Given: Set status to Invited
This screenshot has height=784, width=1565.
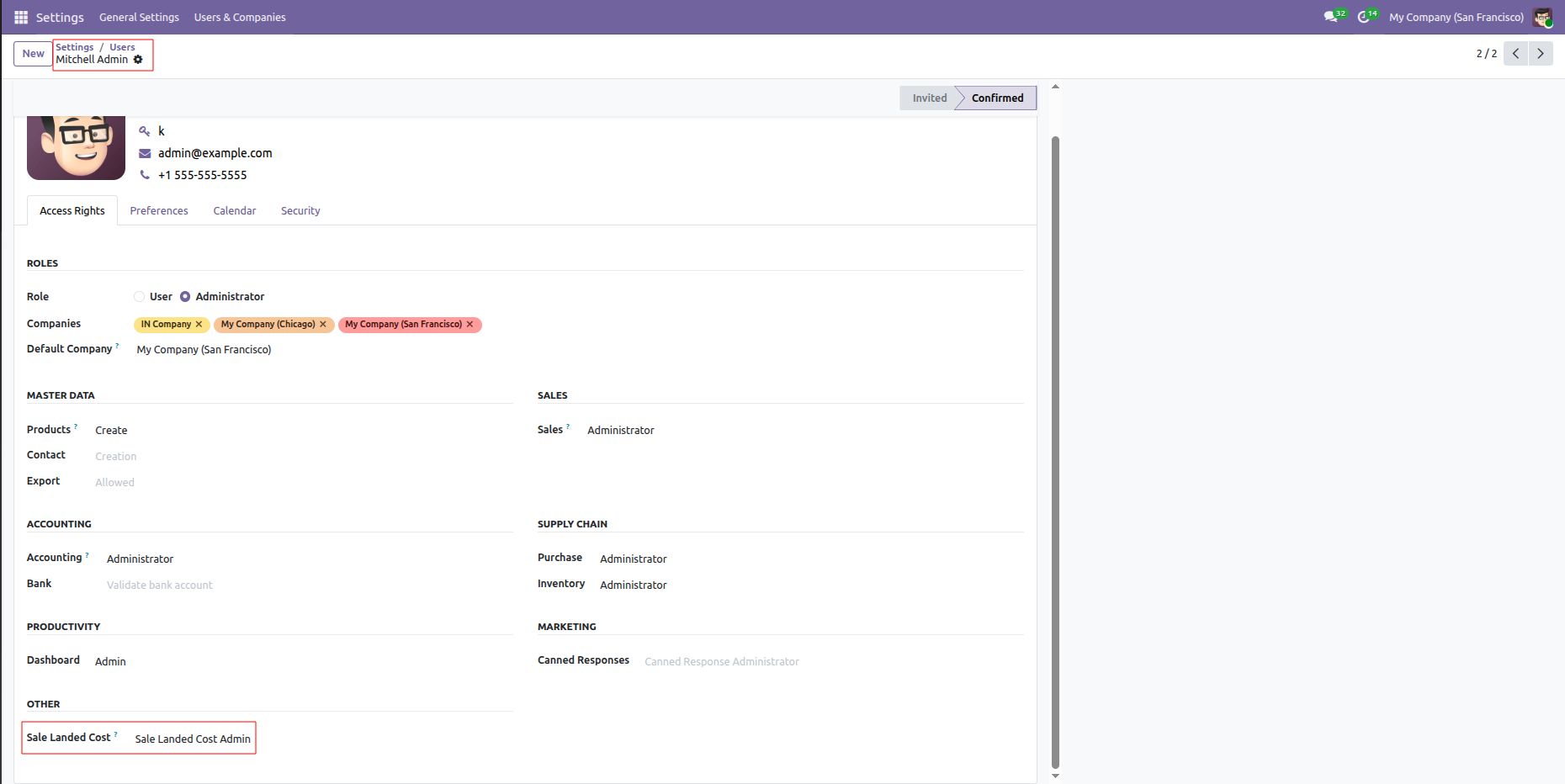Looking at the screenshot, I should coord(930,98).
